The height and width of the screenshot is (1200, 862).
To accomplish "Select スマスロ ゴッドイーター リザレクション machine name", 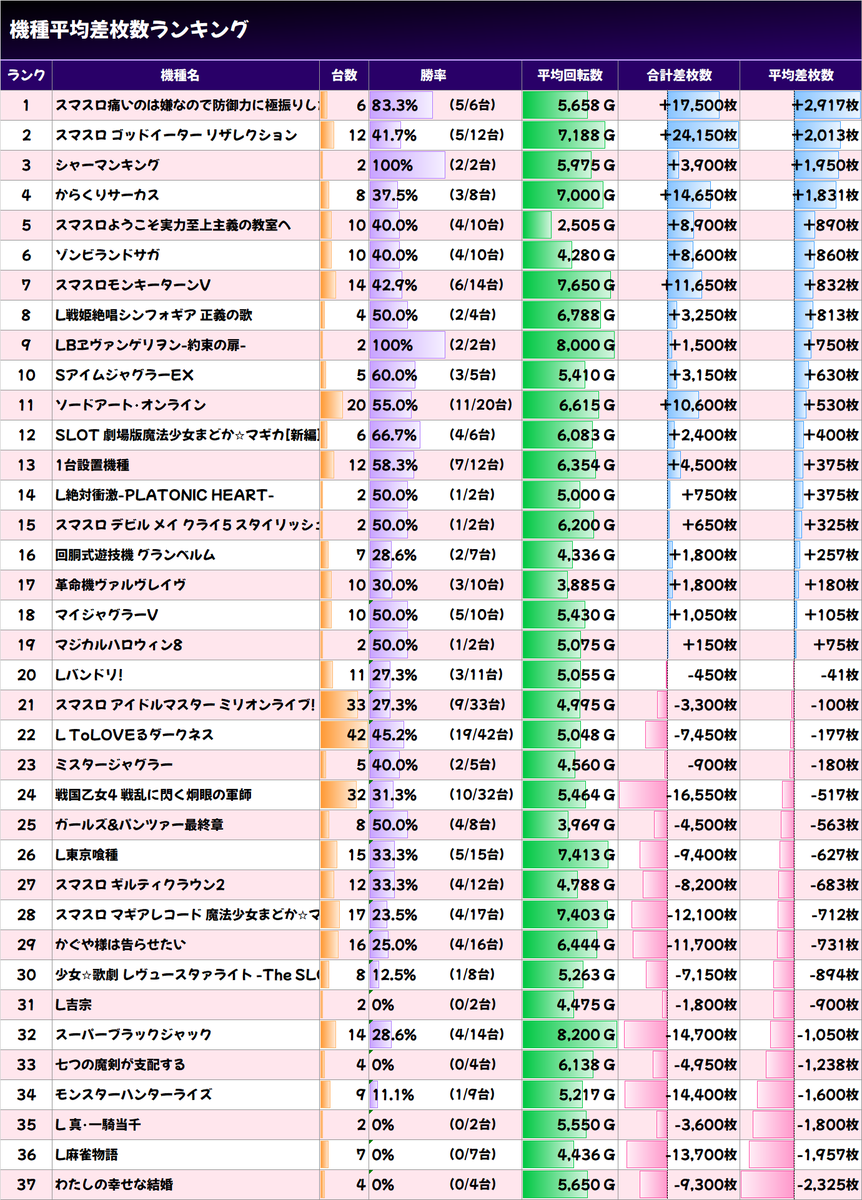I will coord(176,135).
